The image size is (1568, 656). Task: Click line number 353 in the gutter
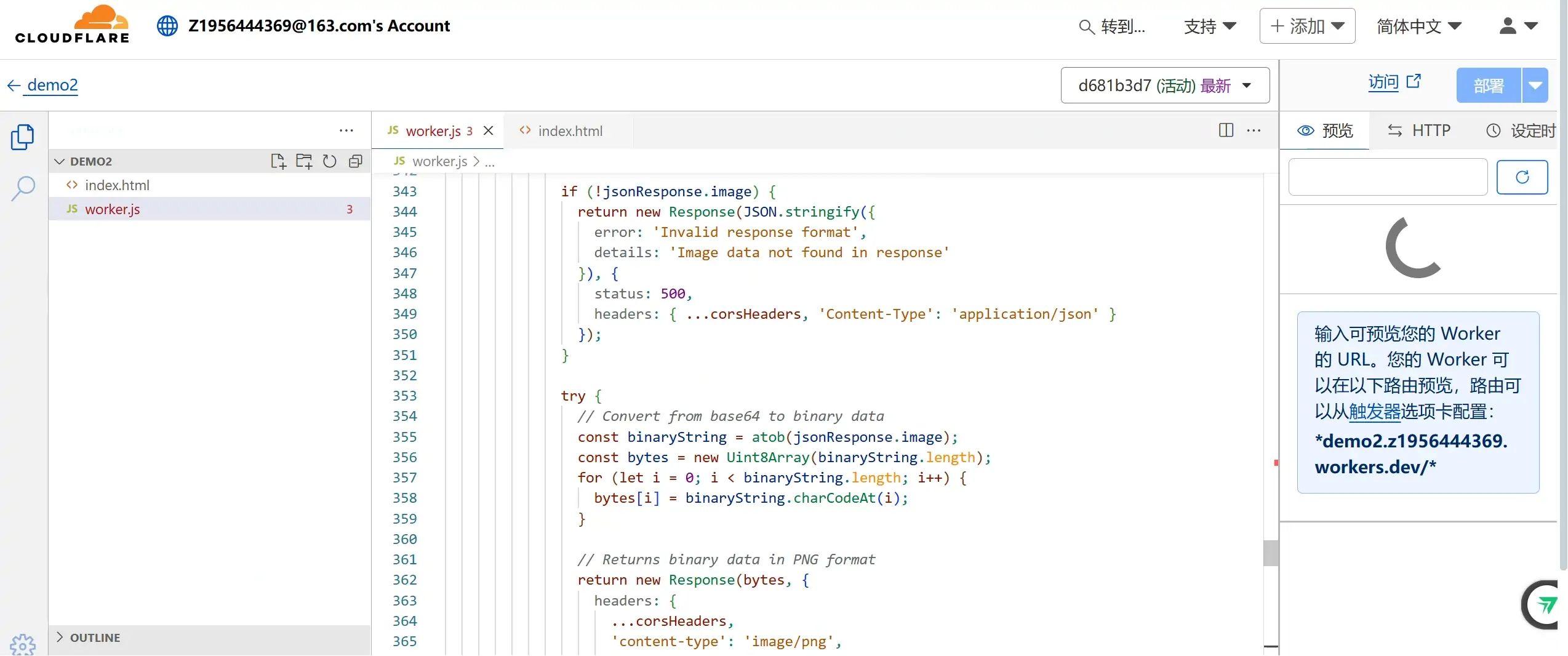coord(404,396)
